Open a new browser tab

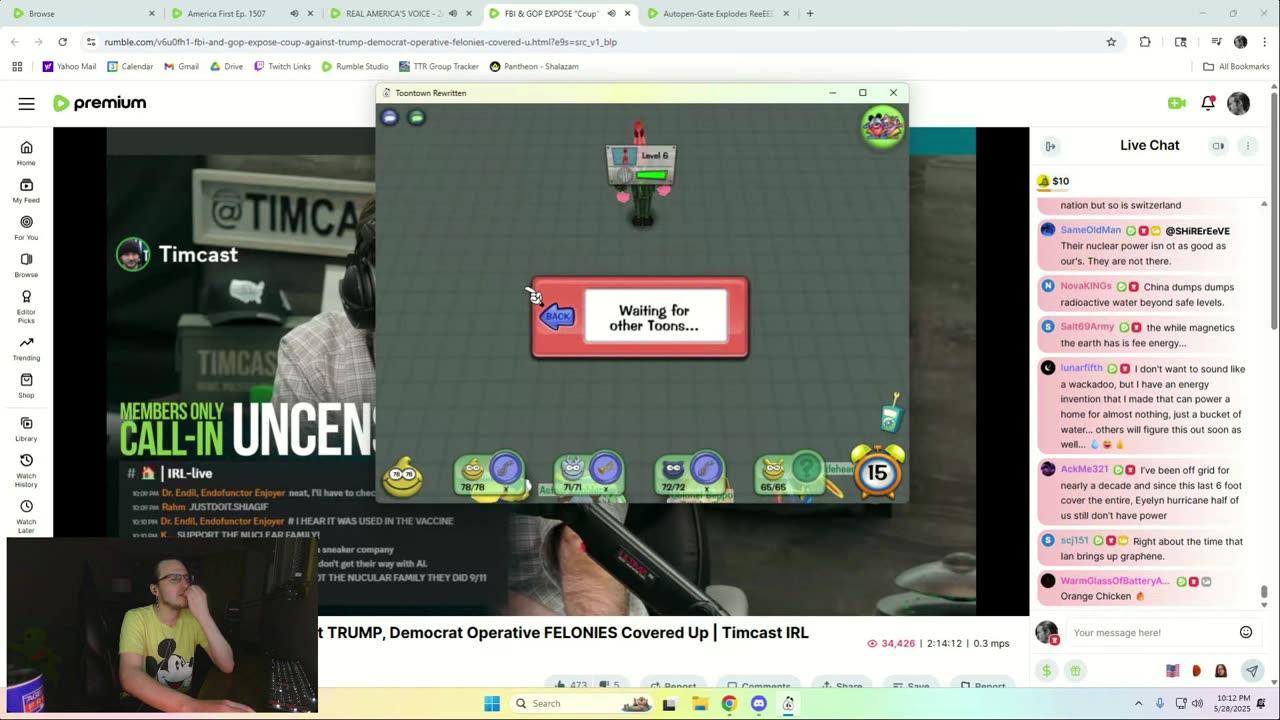[x=810, y=14]
